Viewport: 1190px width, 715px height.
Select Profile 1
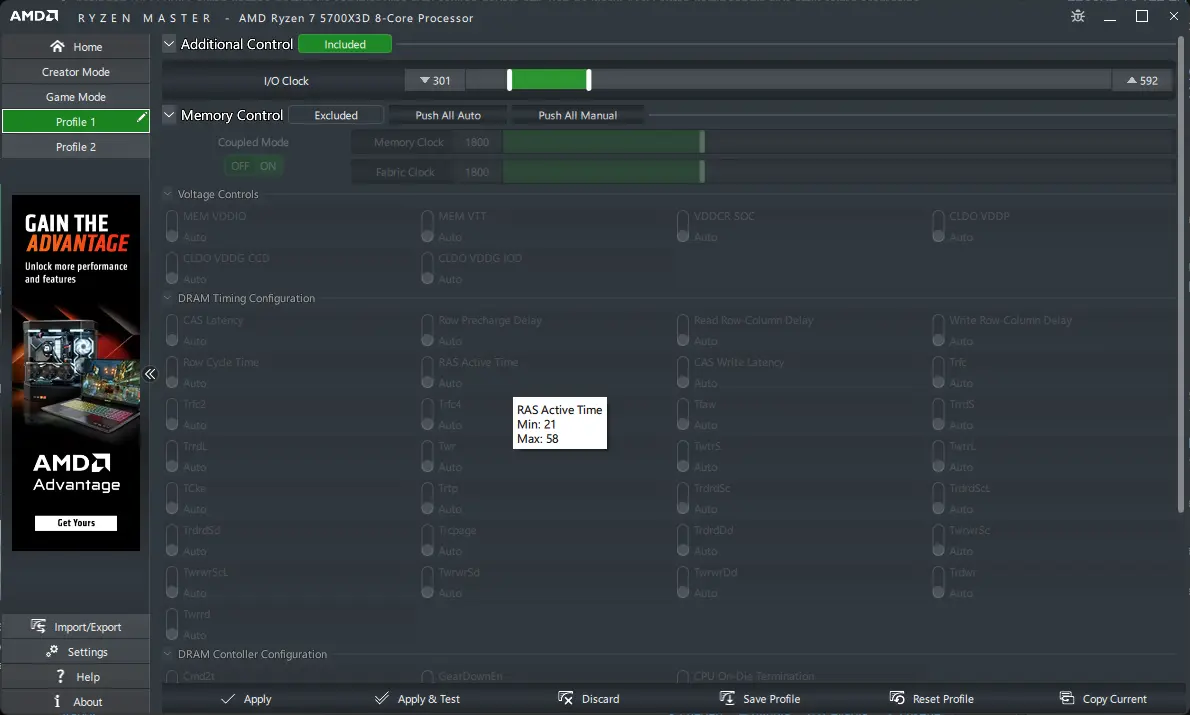click(76, 121)
